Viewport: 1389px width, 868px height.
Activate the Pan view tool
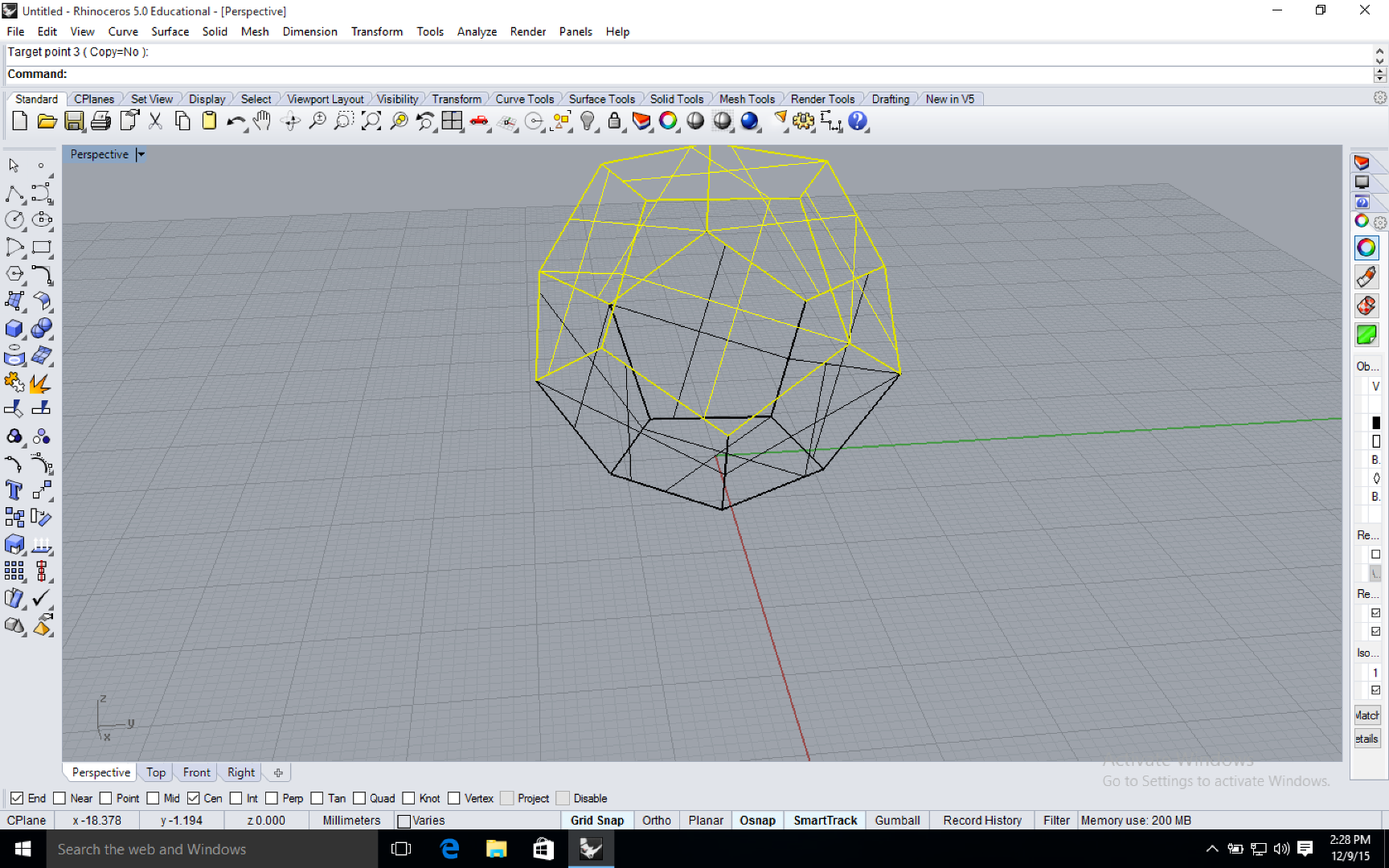262,121
